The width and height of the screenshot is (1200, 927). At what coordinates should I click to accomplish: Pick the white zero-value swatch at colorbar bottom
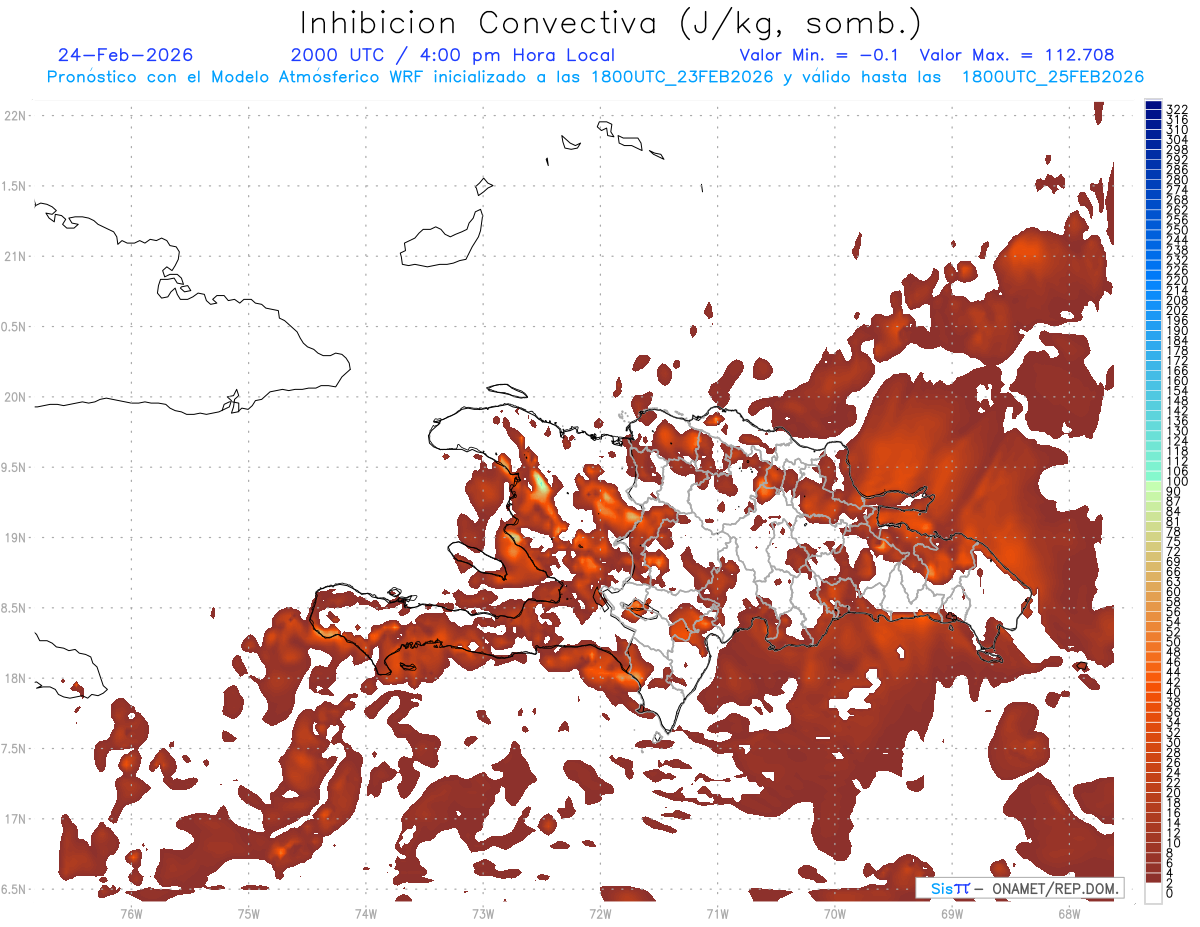click(x=1154, y=893)
